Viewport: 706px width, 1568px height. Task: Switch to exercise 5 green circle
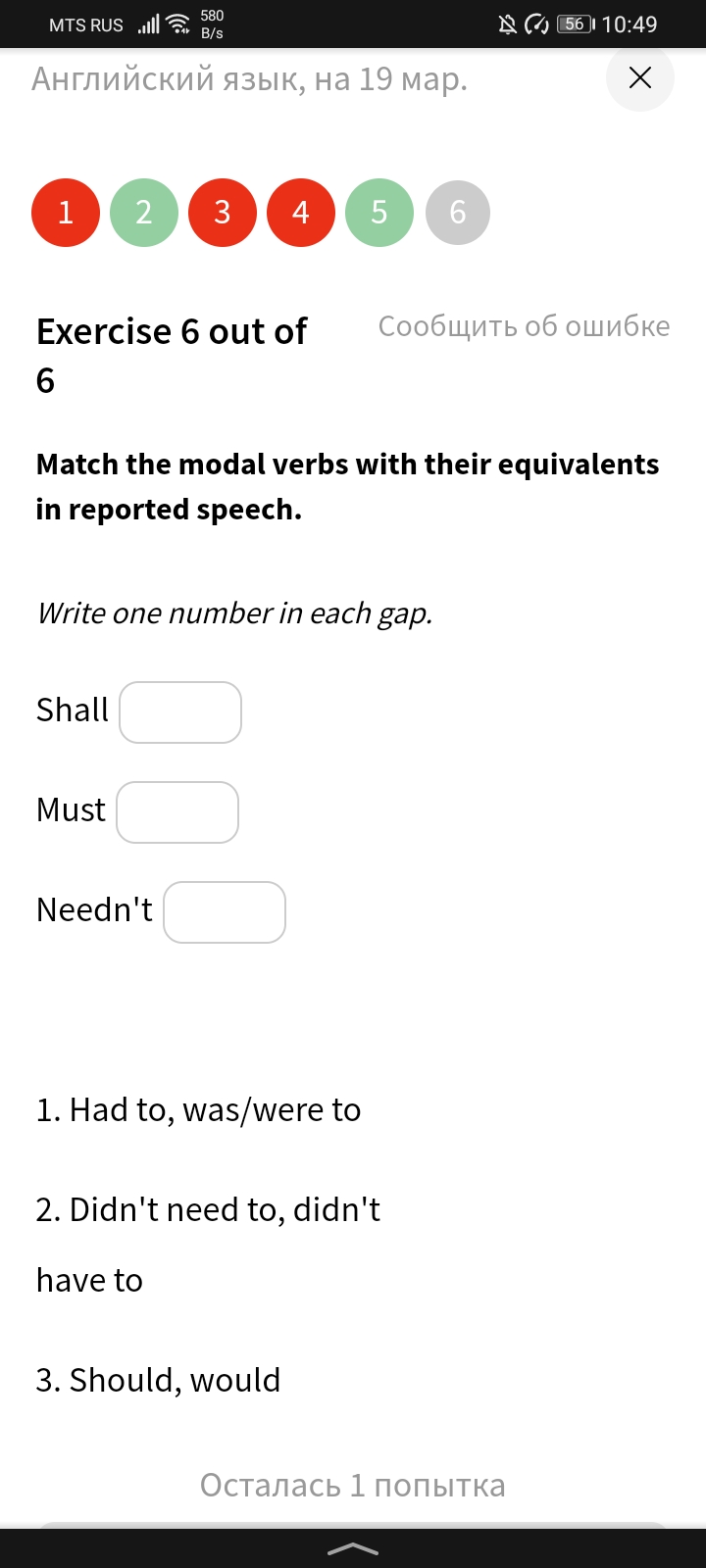(379, 213)
